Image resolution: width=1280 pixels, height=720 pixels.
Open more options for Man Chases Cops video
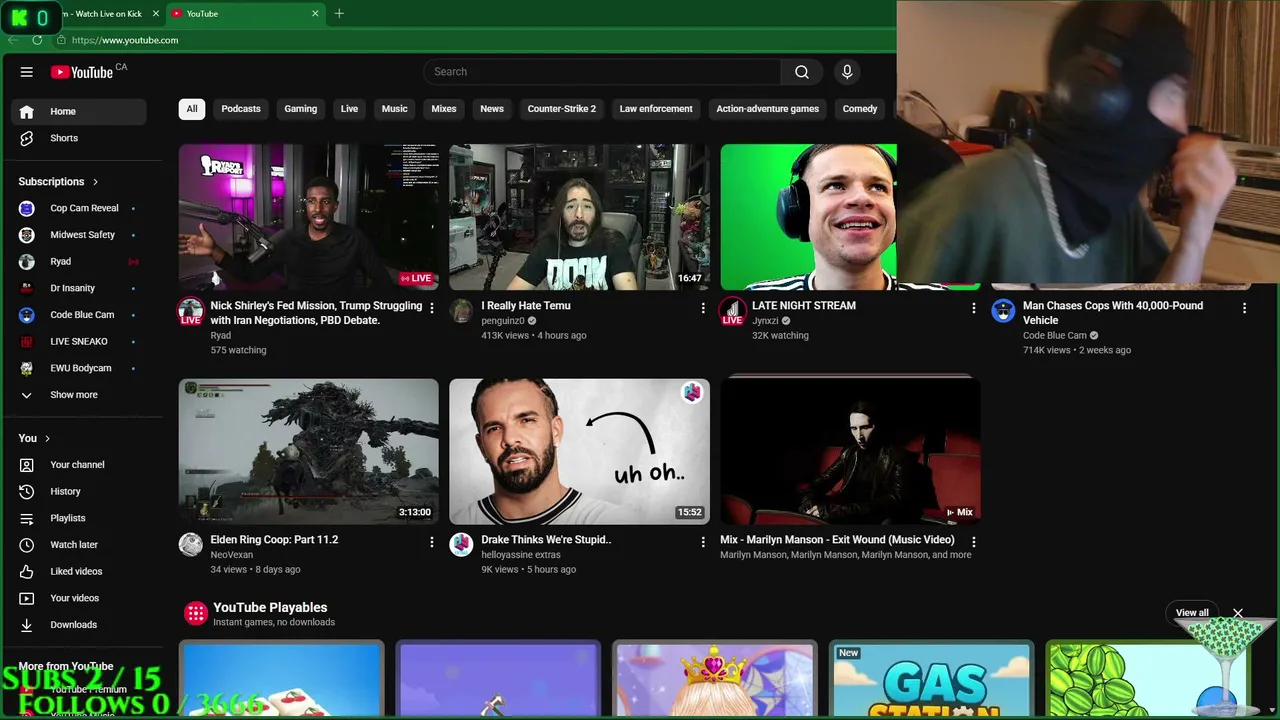click(1244, 308)
